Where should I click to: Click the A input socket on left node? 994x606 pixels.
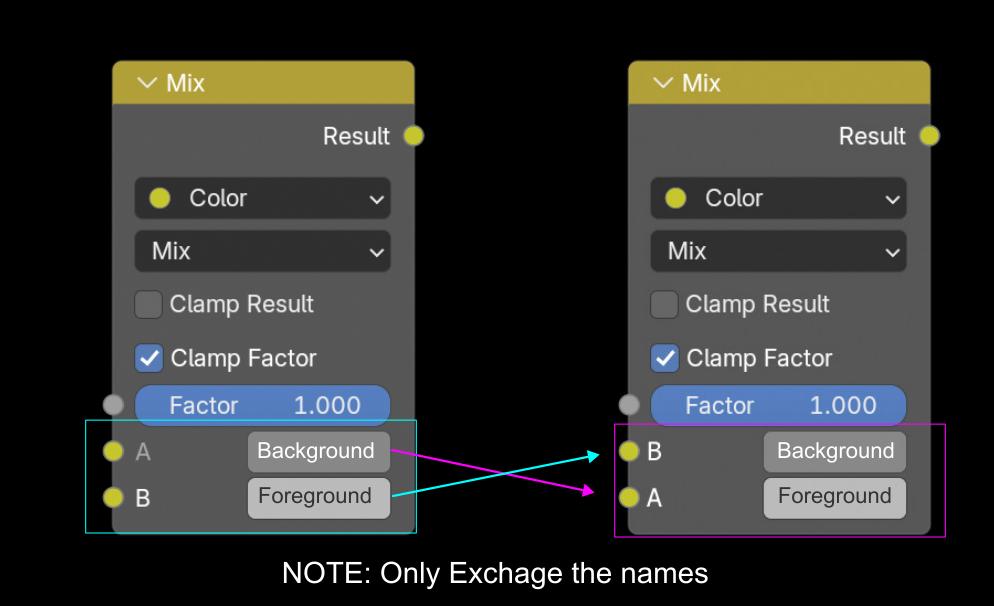[113, 451]
